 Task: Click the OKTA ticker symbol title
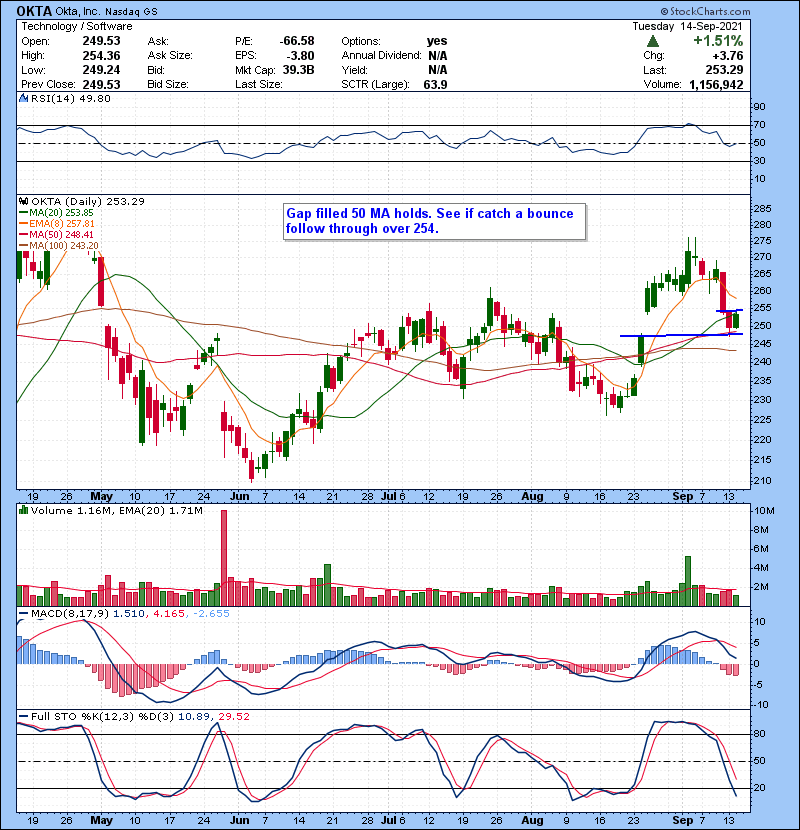34,11
